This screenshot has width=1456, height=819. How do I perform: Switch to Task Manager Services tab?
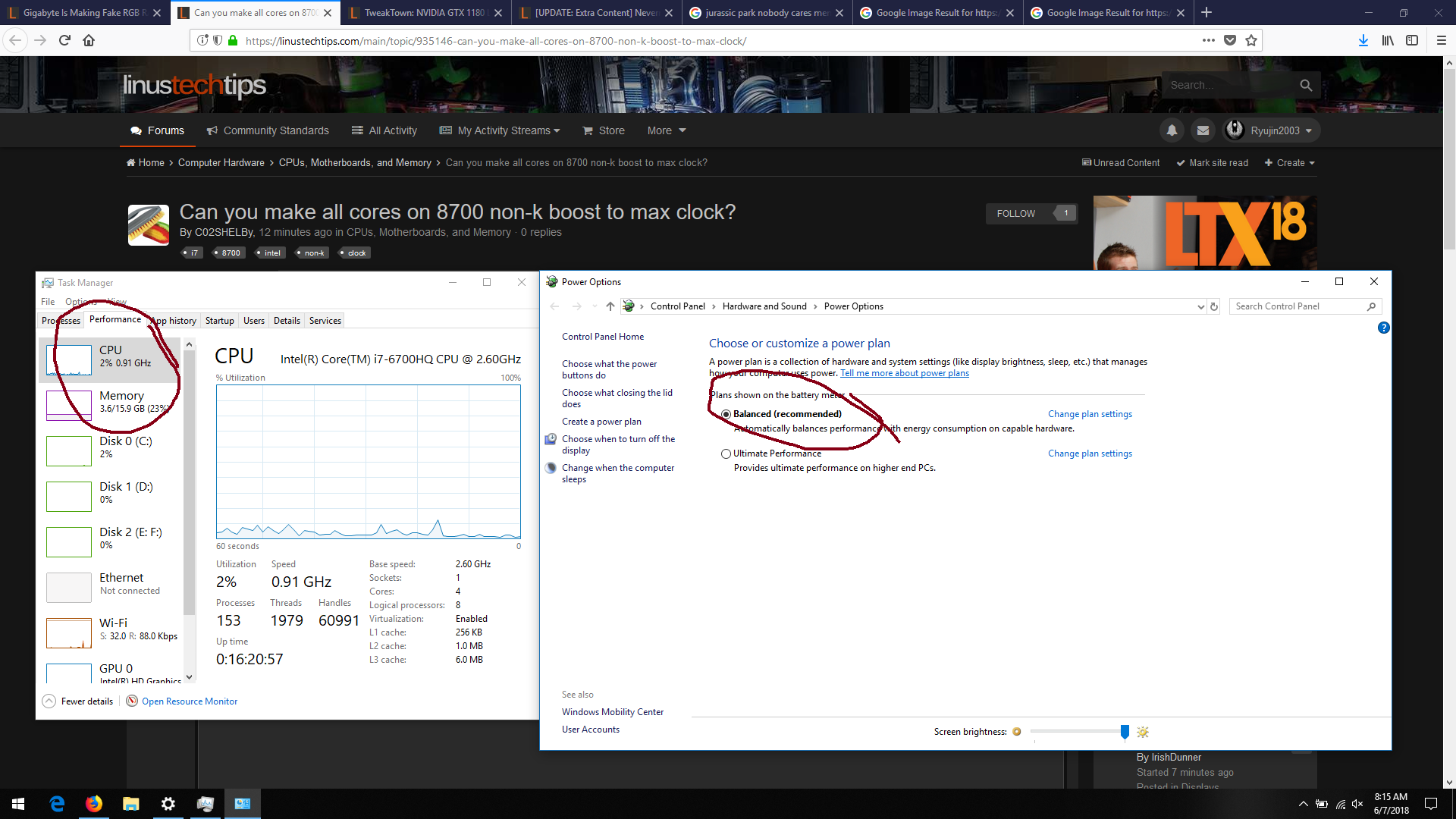(x=325, y=321)
